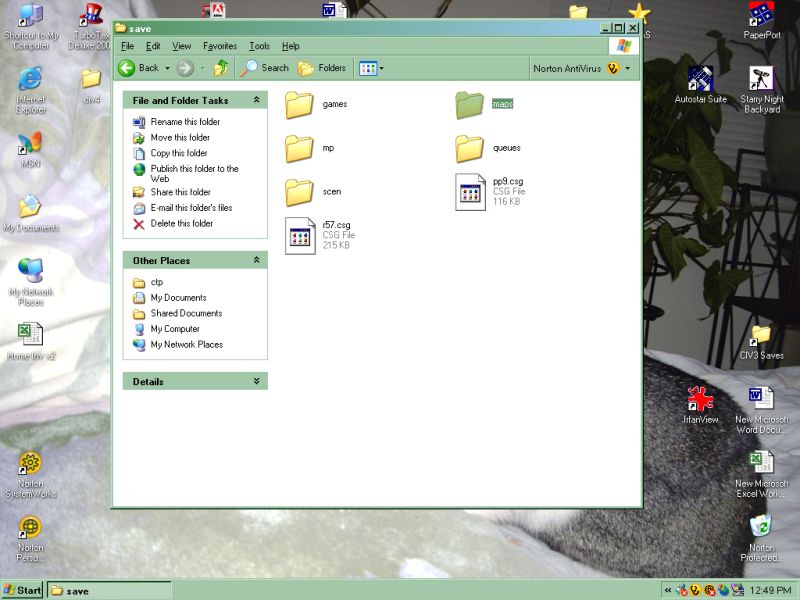Select the pp9.csg file icon
The height and width of the screenshot is (600, 800).
tap(471, 191)
